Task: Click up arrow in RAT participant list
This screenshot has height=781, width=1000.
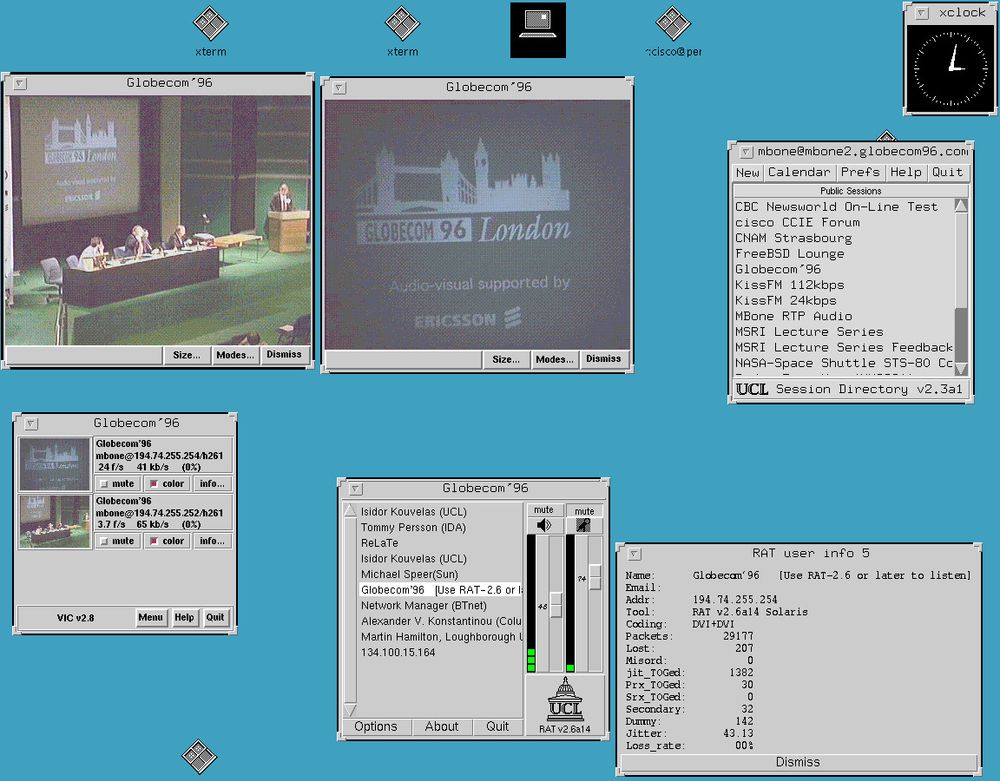Action: [x=350, y=511]
